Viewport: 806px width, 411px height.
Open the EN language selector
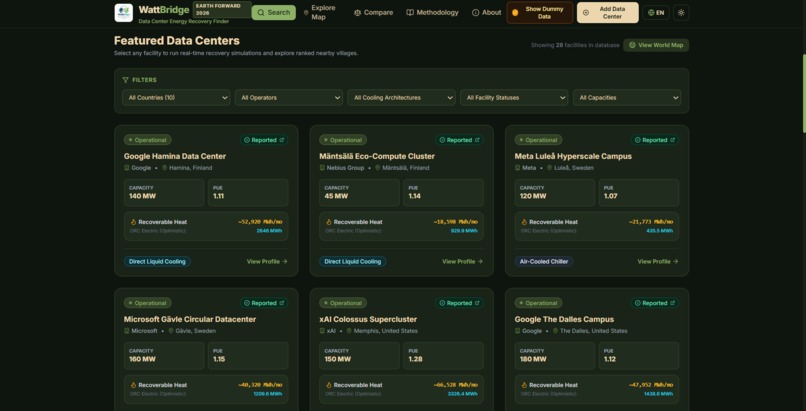pos(656,12)
